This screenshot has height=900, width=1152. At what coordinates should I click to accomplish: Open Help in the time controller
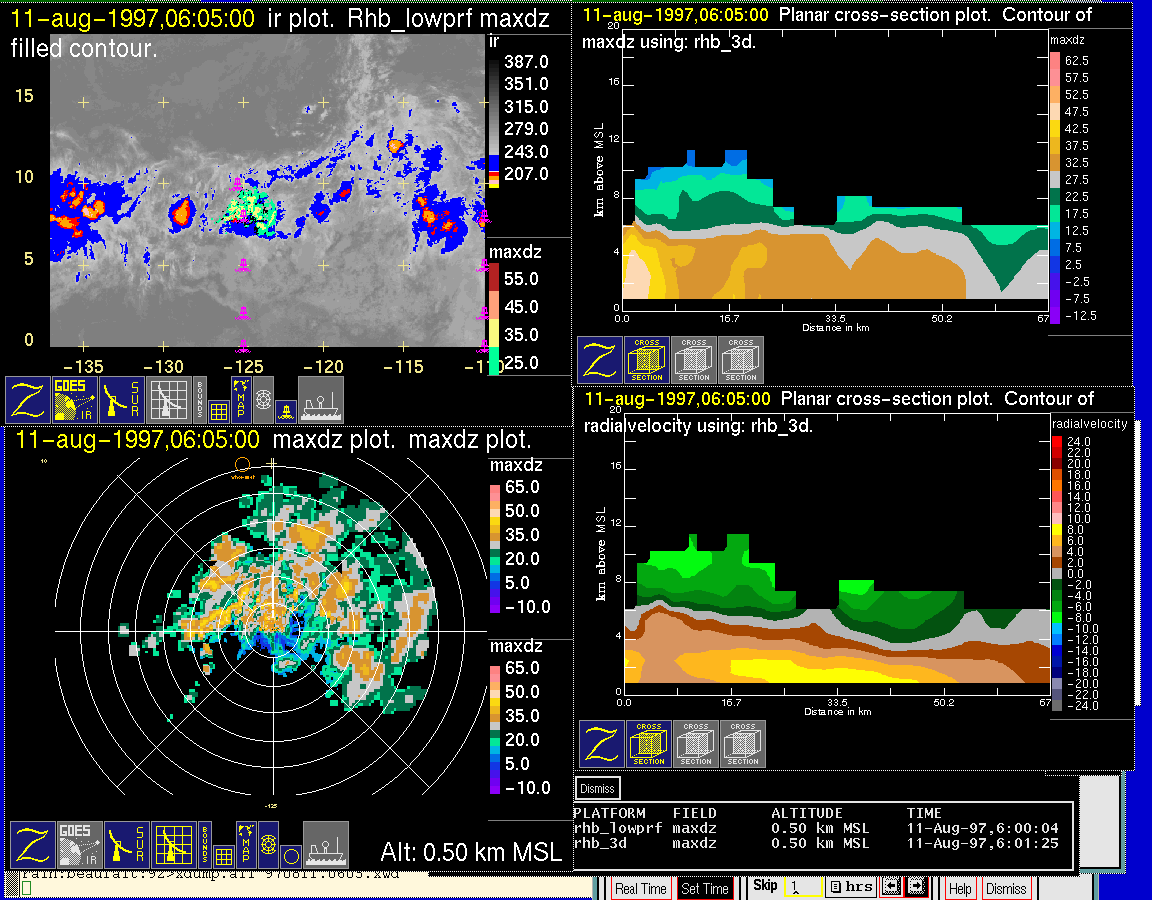960,889
